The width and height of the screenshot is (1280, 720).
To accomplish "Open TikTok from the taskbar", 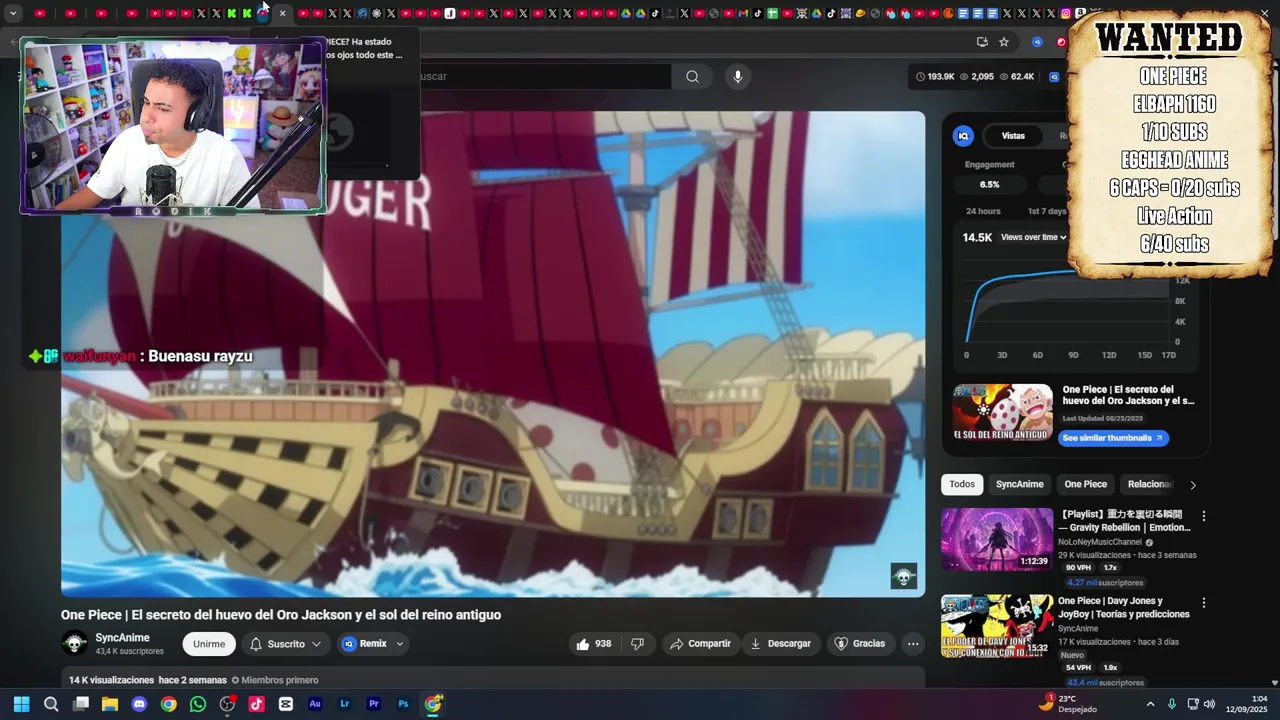I will [257, 704].
